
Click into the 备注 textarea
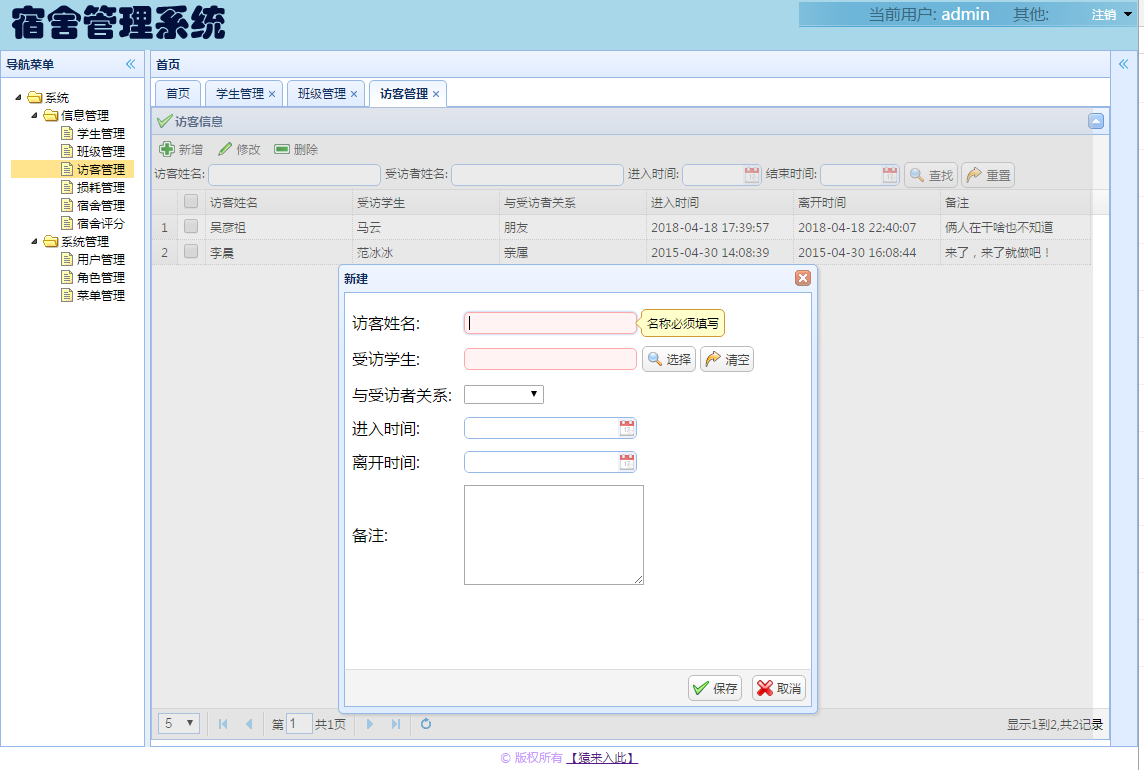tap(554, 535)
